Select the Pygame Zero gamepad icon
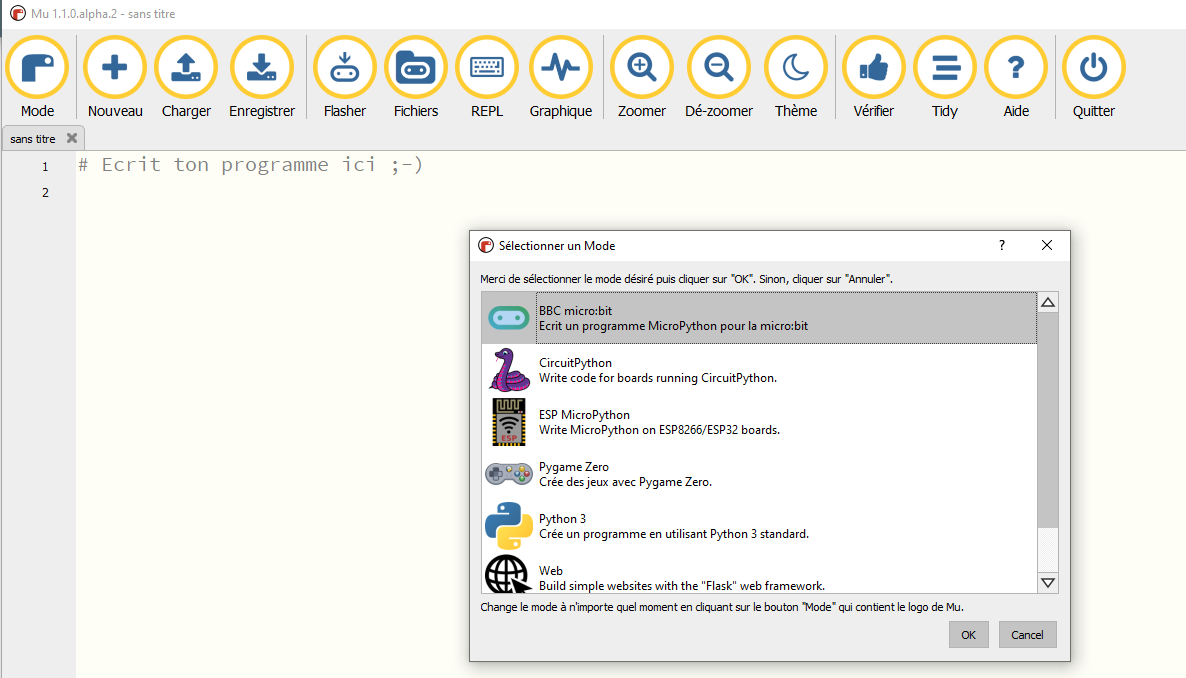1186x678 pixels. tap(509, 474)
